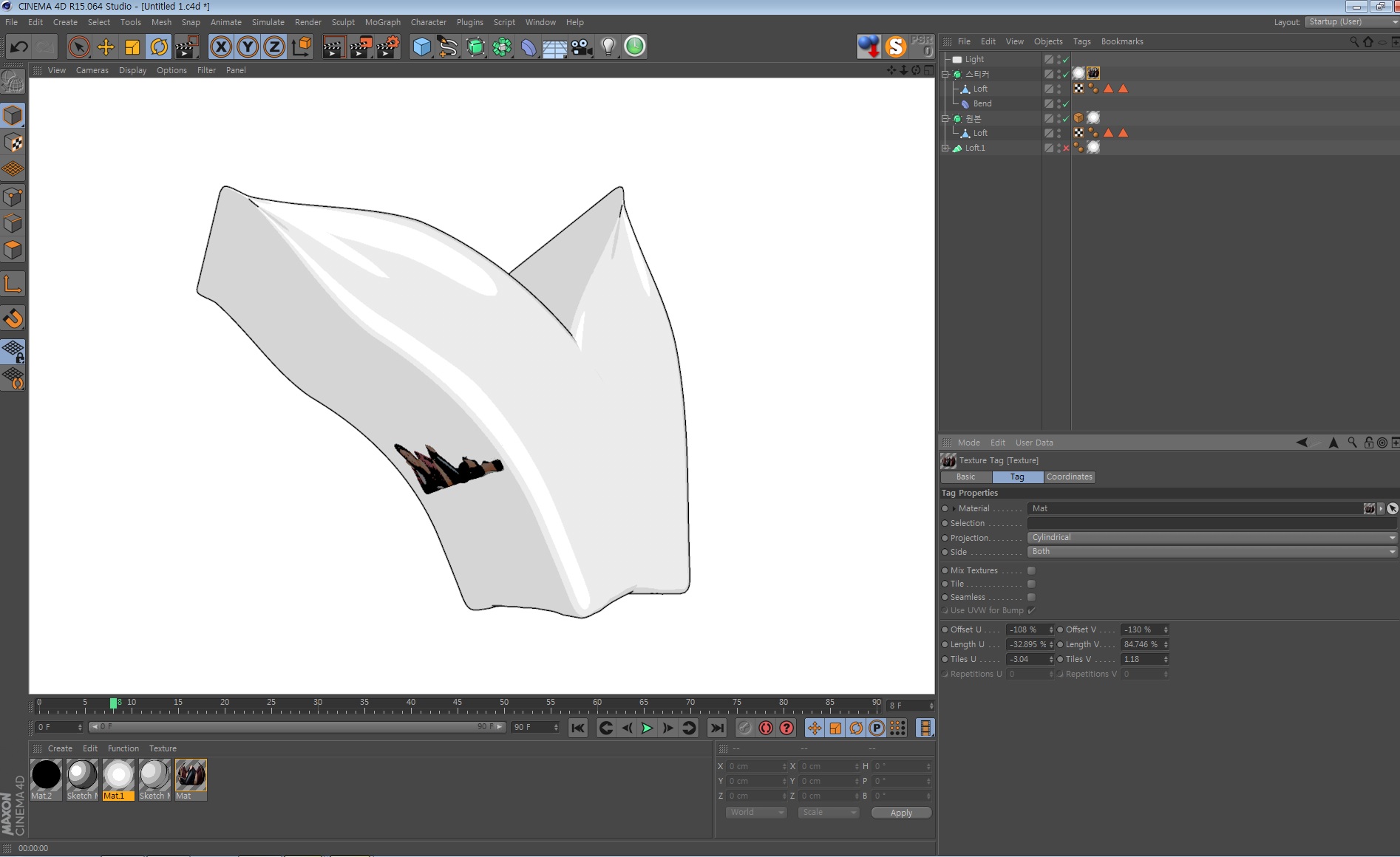
Task: Open the Projection dropdown
Action: coord(1212,537)
